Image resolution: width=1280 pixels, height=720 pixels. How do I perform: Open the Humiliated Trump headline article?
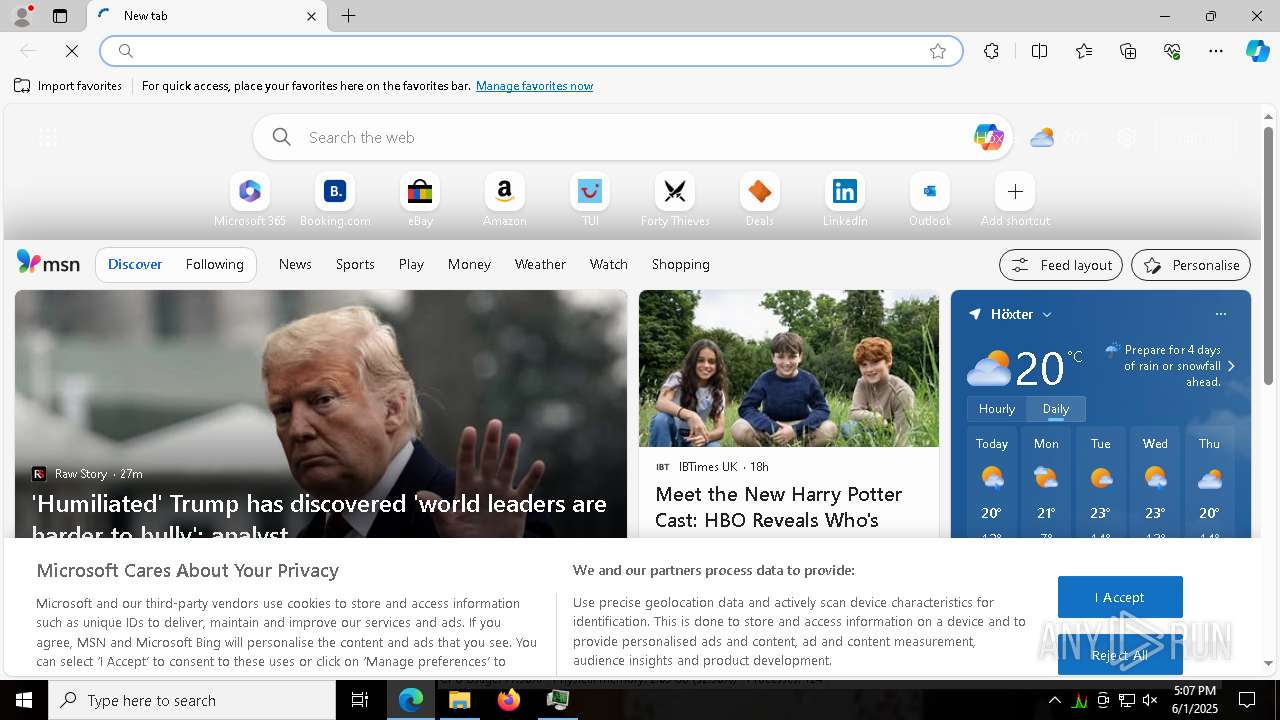point(319,517)
